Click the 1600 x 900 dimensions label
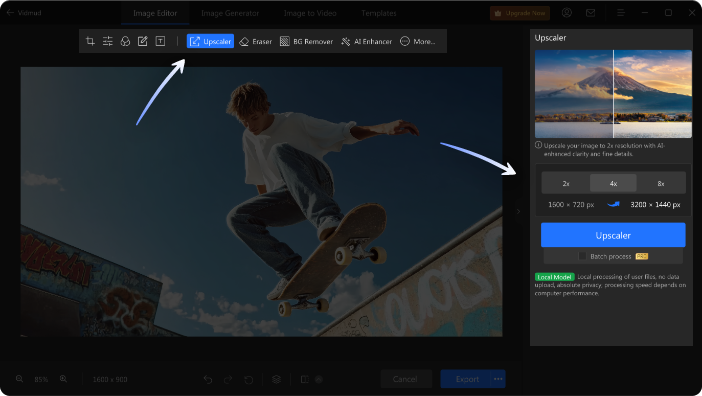The image size is (702, 396). tap(110, 379)
